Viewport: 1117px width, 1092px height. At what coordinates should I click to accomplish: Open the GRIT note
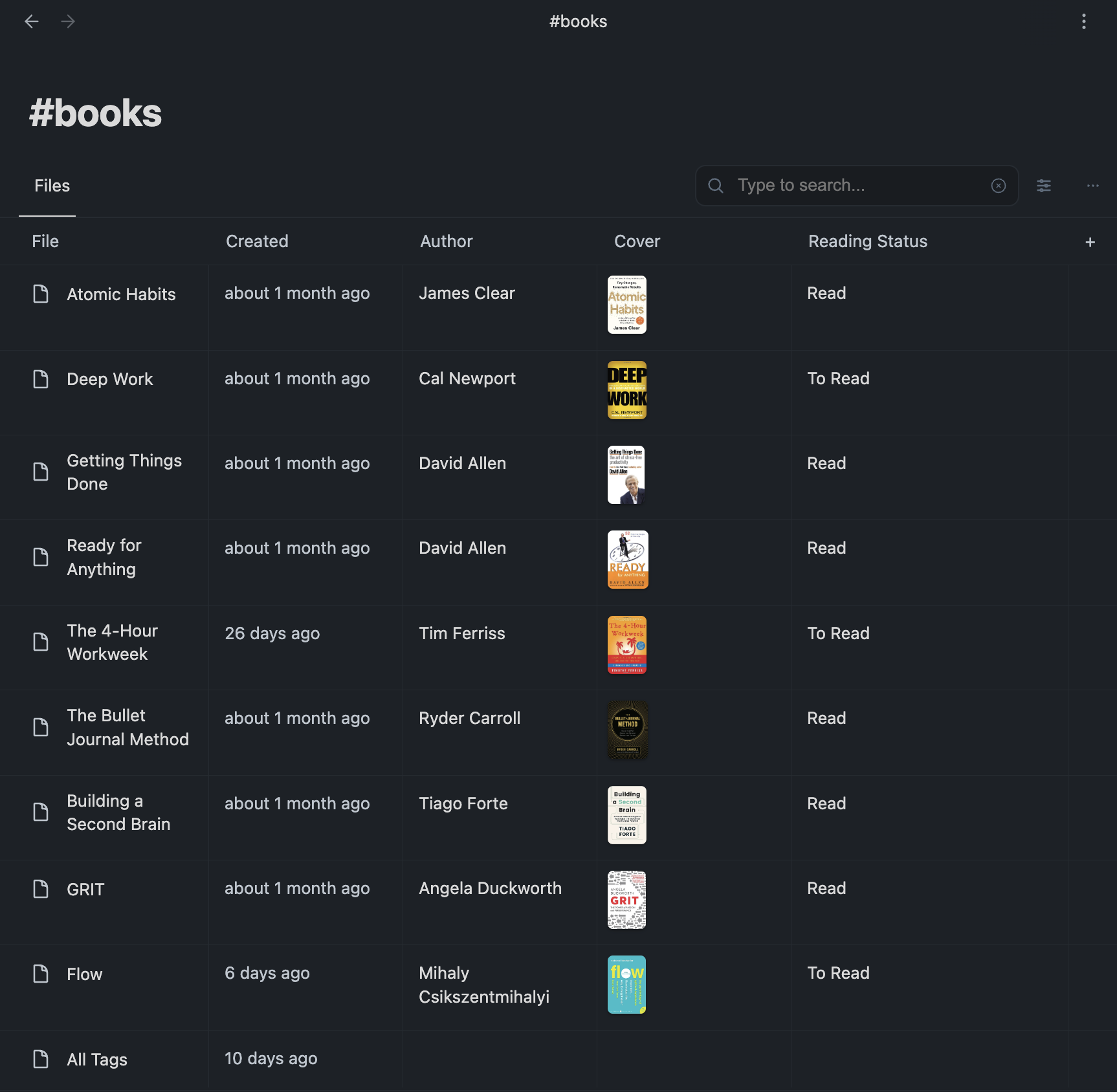coord(85,890)
